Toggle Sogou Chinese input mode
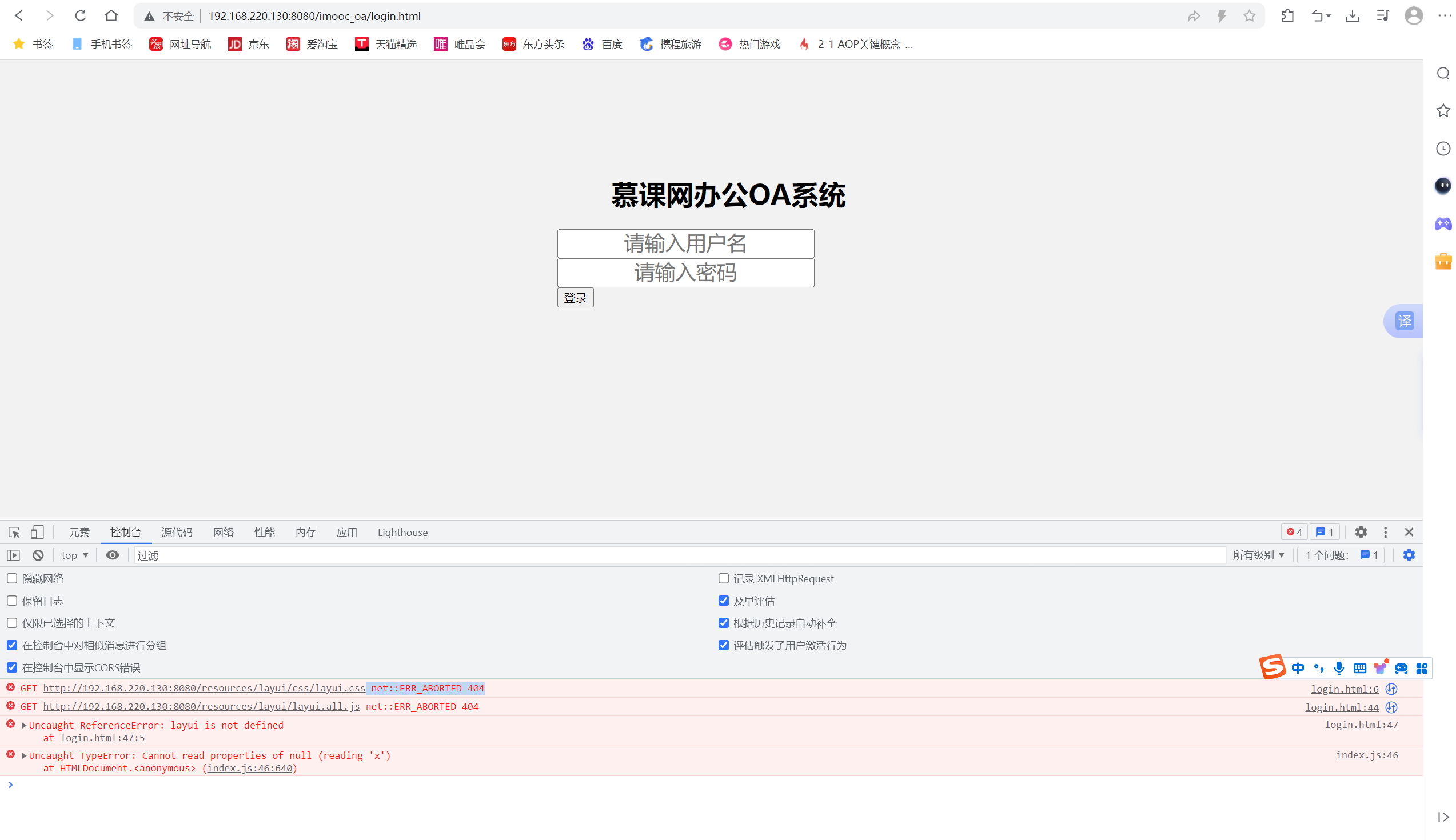Image resolution: width=1456 pixels, height=840 pixels. (x=1298, y=668)
